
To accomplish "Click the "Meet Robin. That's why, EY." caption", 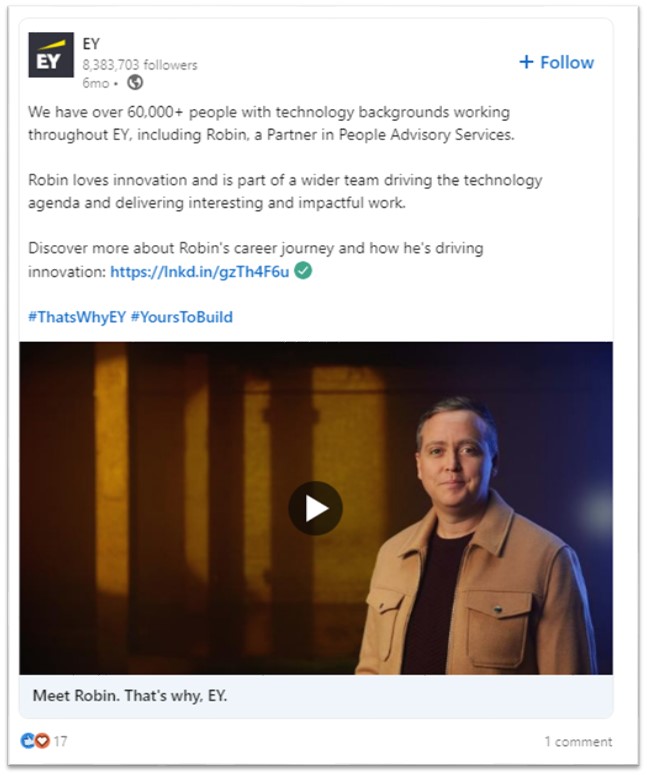I will 130,696.
